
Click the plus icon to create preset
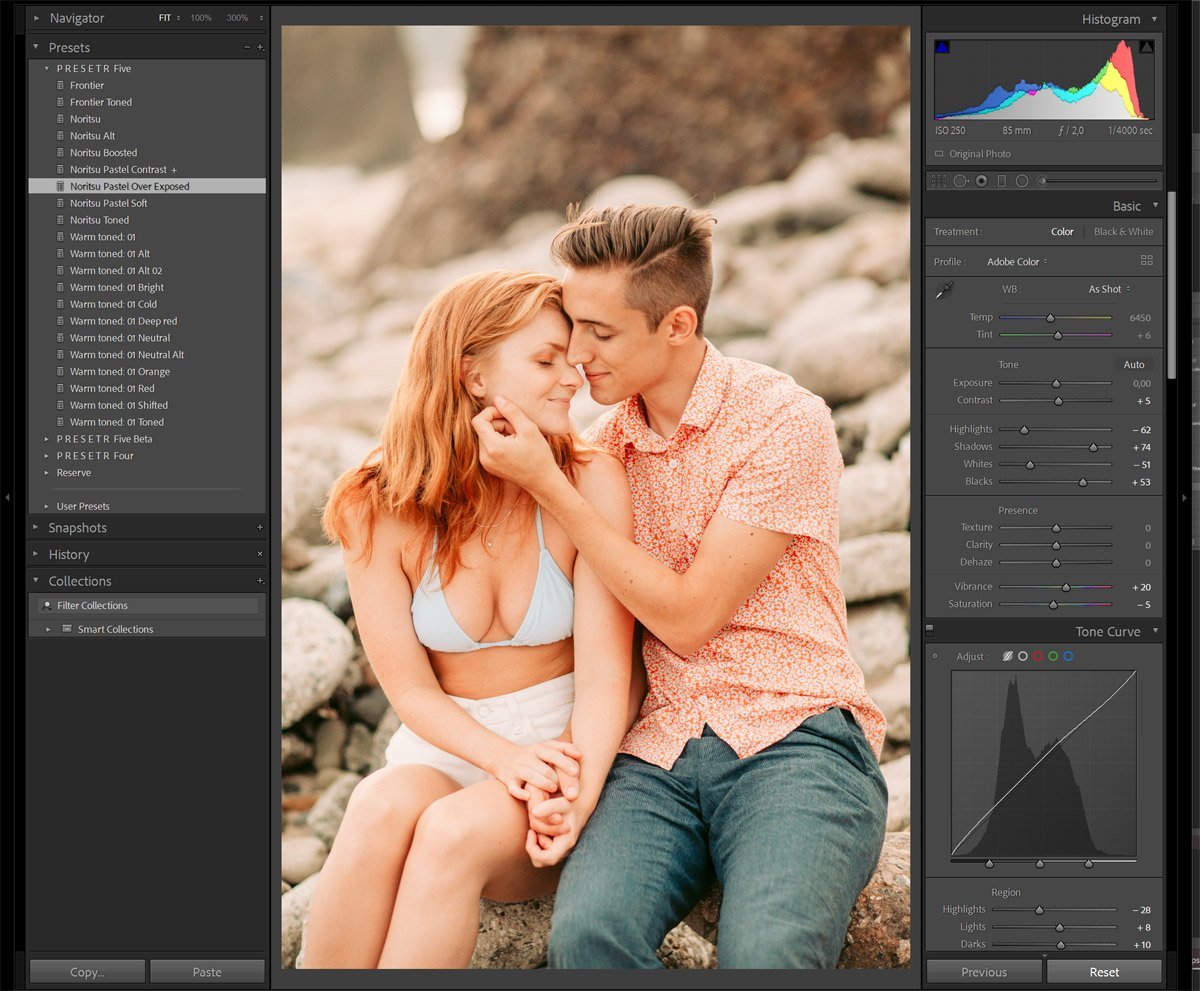click(x=261, y=47)
